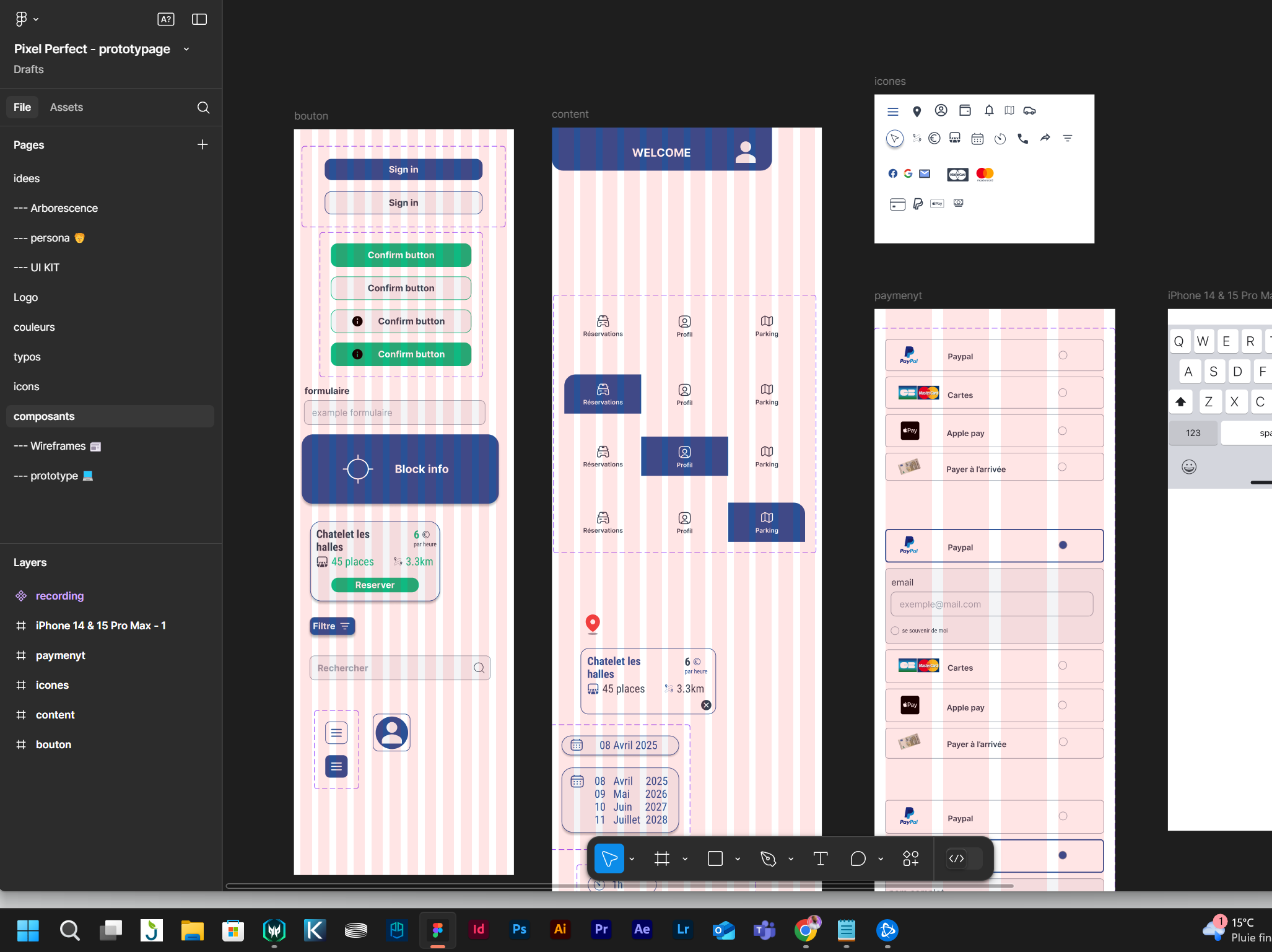Open the Figma main menu dropdown
Screen dimensions: 1272x952
click(x=26, y=19)
